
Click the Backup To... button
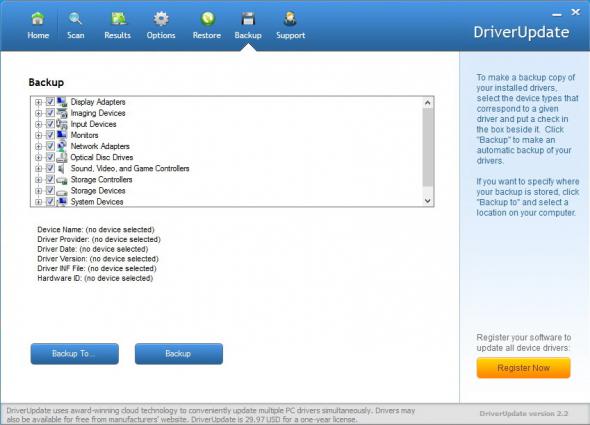pos(75,354)
